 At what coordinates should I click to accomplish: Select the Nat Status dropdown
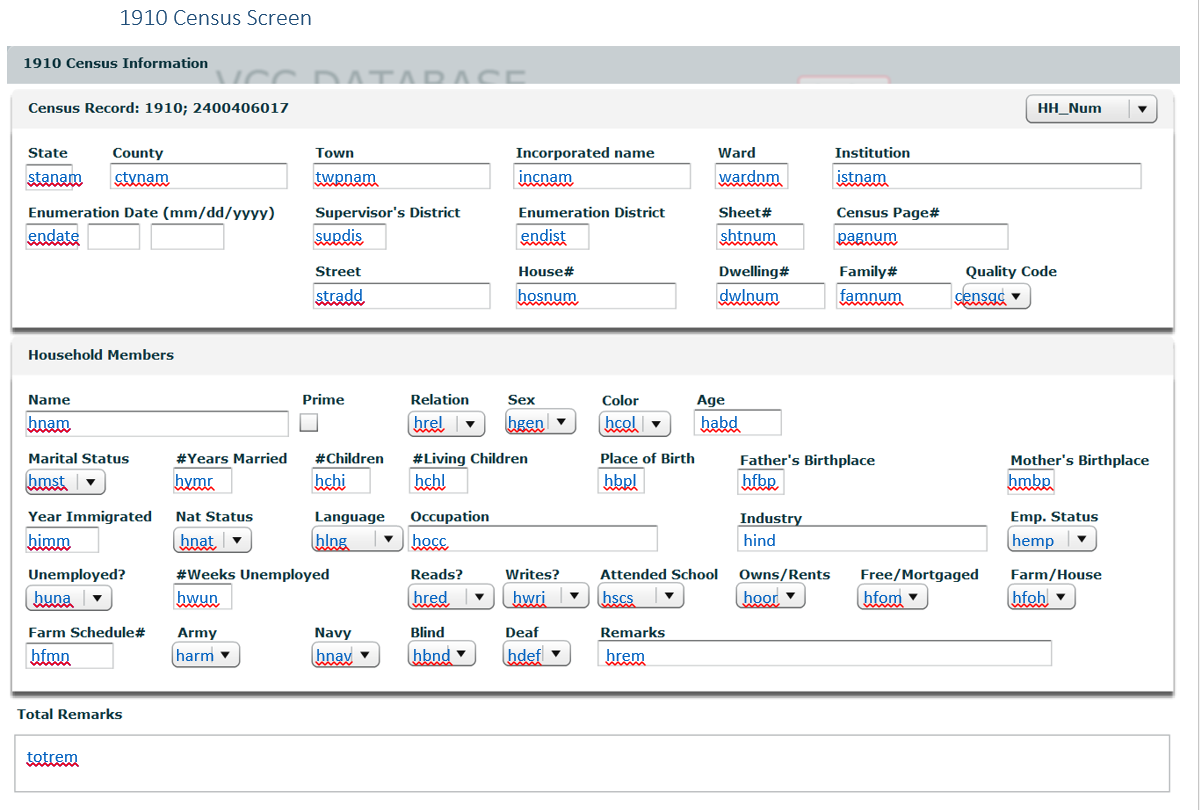[213, 541]
